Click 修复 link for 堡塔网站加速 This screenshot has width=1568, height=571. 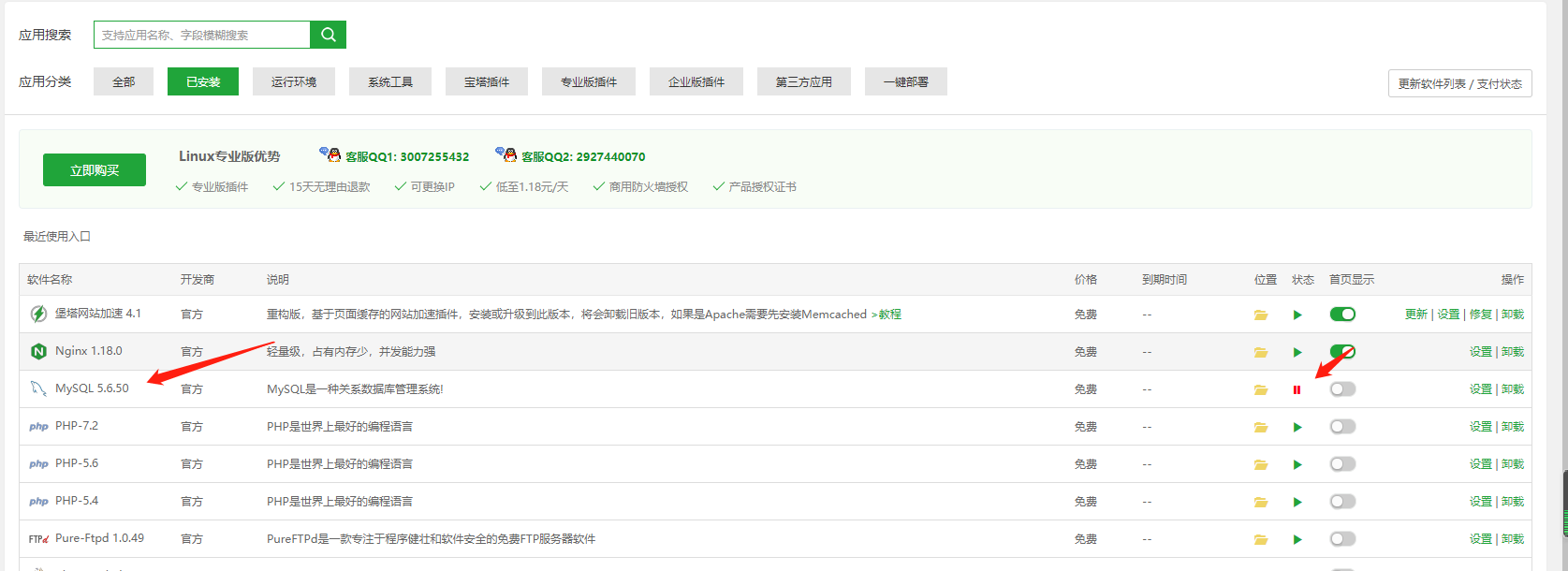point(1481,315)
